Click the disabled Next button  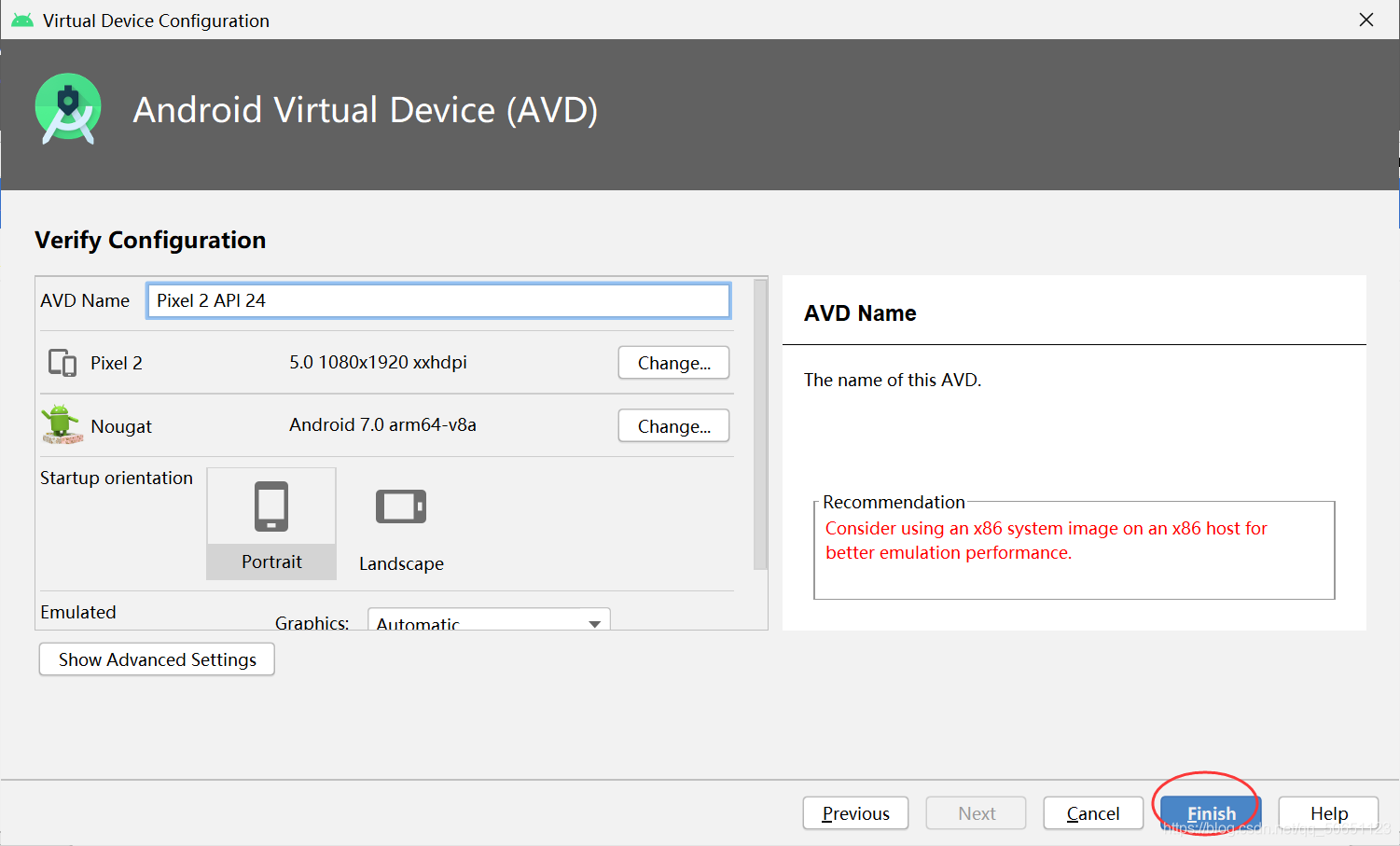pyautogui.click(x=977, y=813)
